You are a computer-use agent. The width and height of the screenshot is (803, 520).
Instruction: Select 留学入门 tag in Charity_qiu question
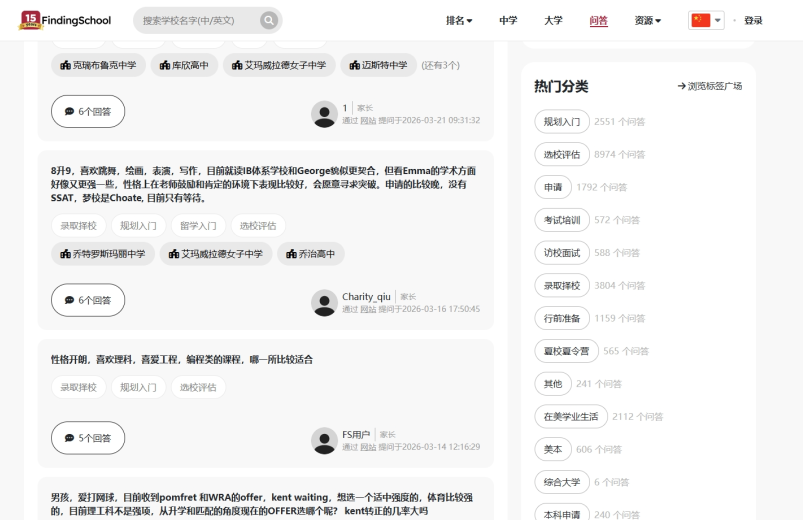pos(198,225)
